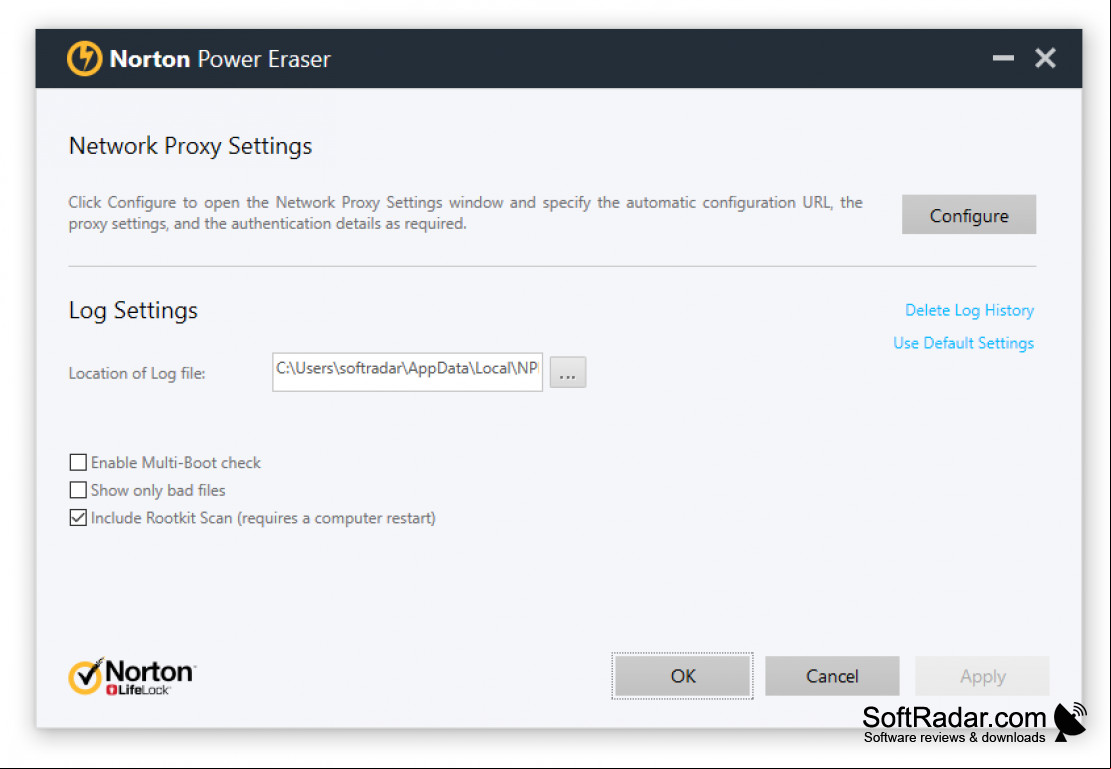Click the log file location path field
The height and width of the screenshot is (769, 1111).
[407, 372]
